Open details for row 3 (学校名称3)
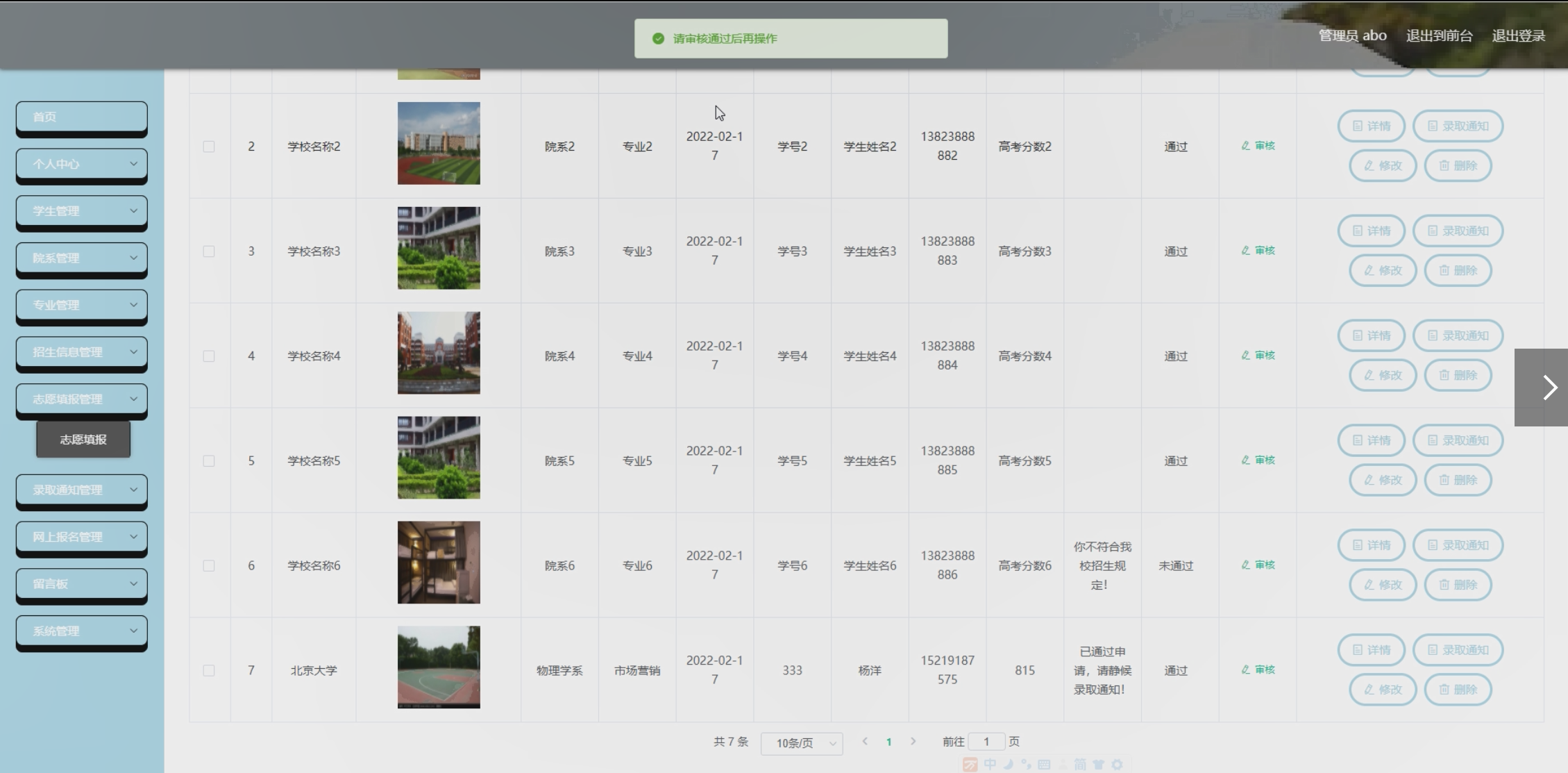Viewport: 1568px width, 773px height. coord(1371,231)
